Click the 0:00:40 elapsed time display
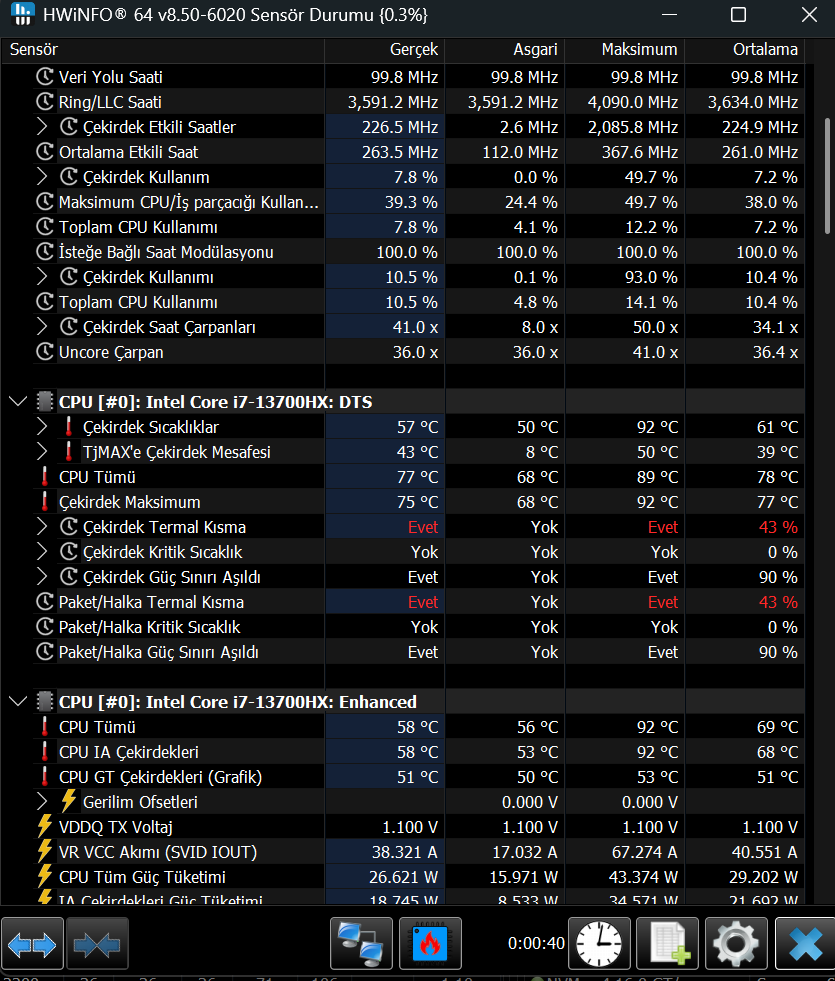 point(536,943)
